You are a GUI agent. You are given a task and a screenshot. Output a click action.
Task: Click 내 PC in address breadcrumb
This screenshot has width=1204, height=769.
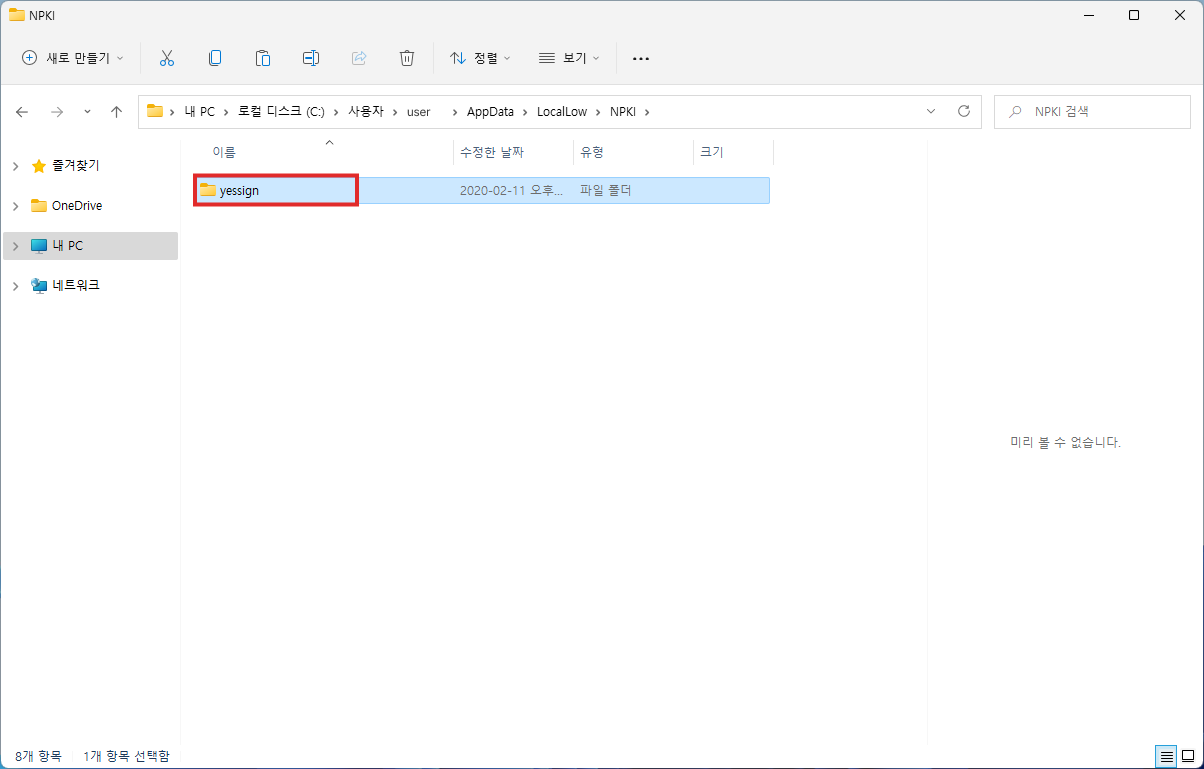pos(200,112)
